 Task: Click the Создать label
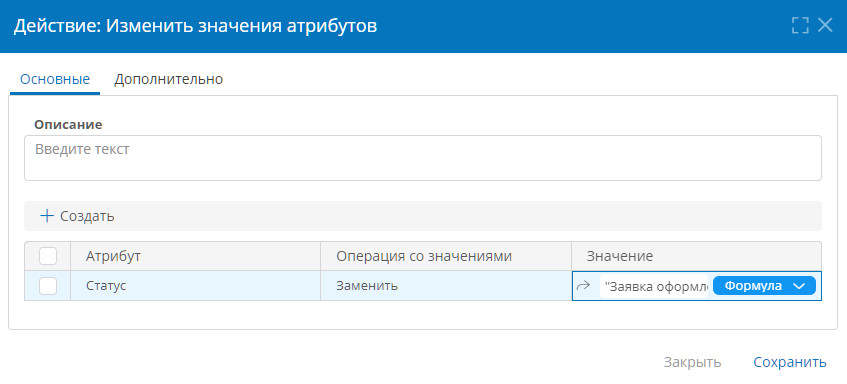point(87,217)
